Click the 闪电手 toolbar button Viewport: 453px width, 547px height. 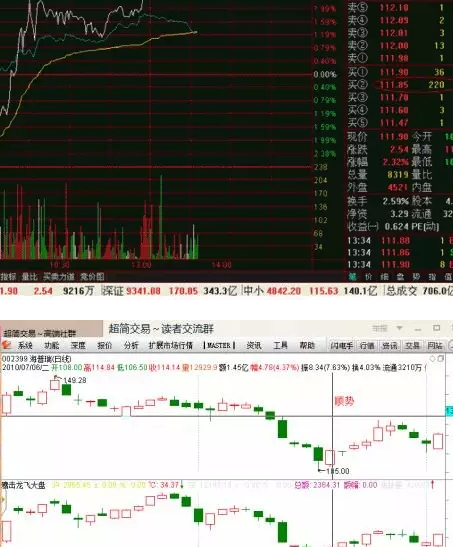pos(341,345)
